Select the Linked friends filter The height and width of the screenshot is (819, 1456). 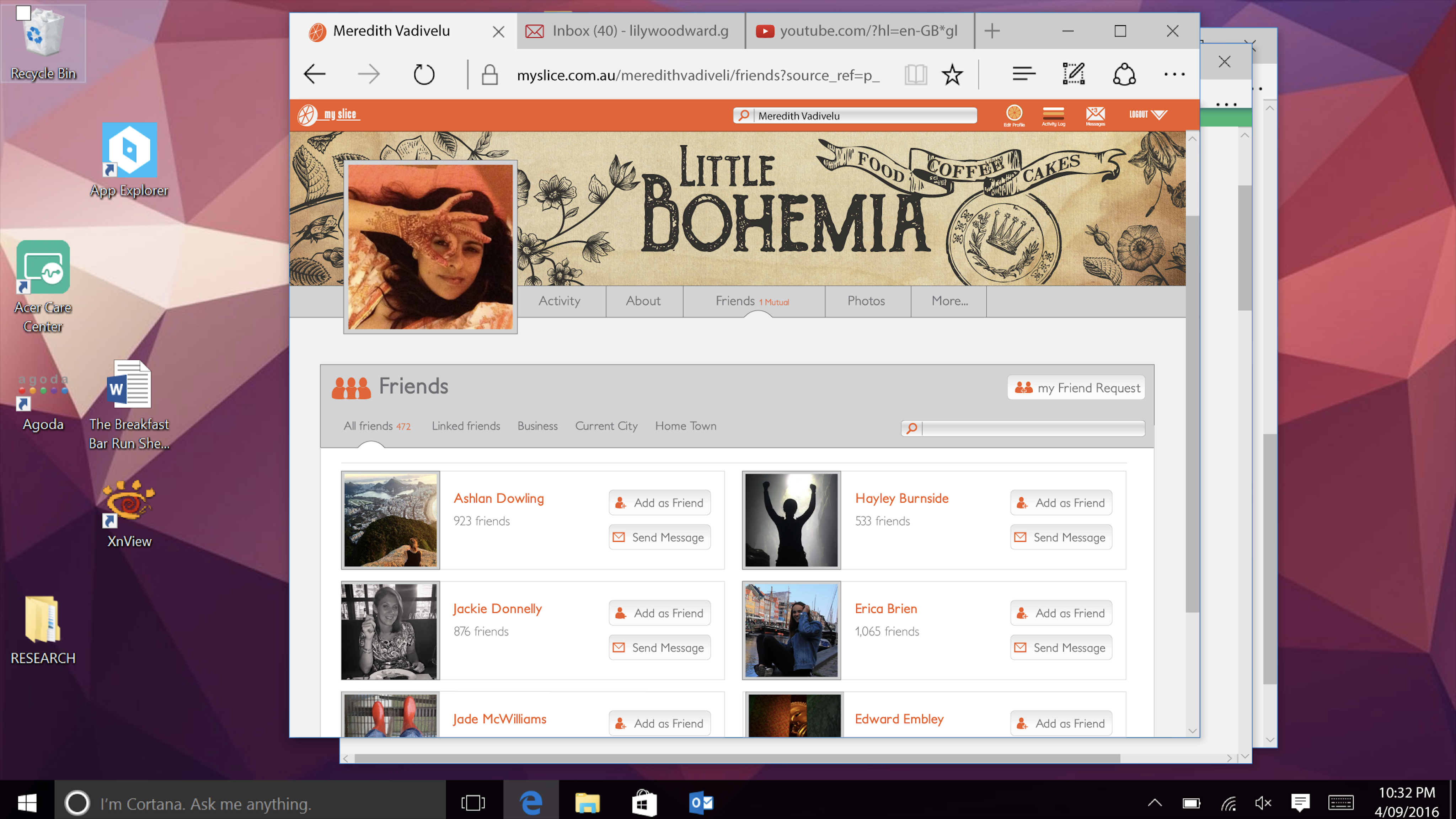tap(466, 426)
